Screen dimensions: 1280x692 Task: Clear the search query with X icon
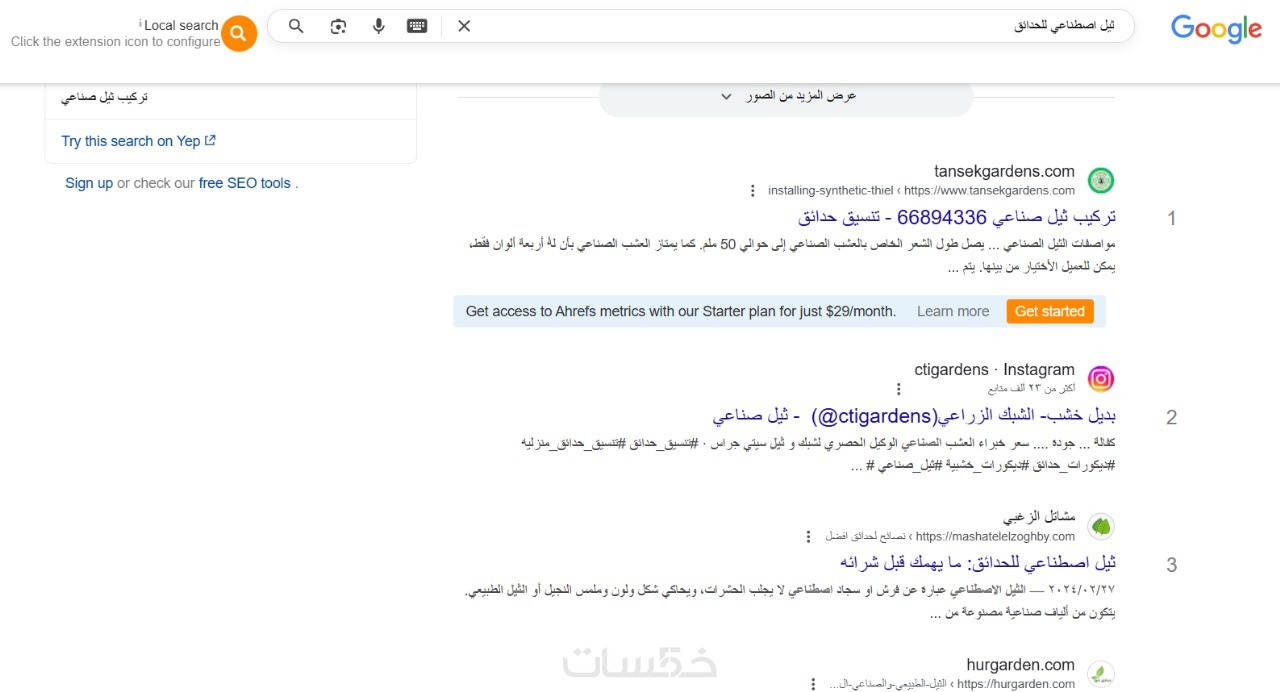pos(464,26)
